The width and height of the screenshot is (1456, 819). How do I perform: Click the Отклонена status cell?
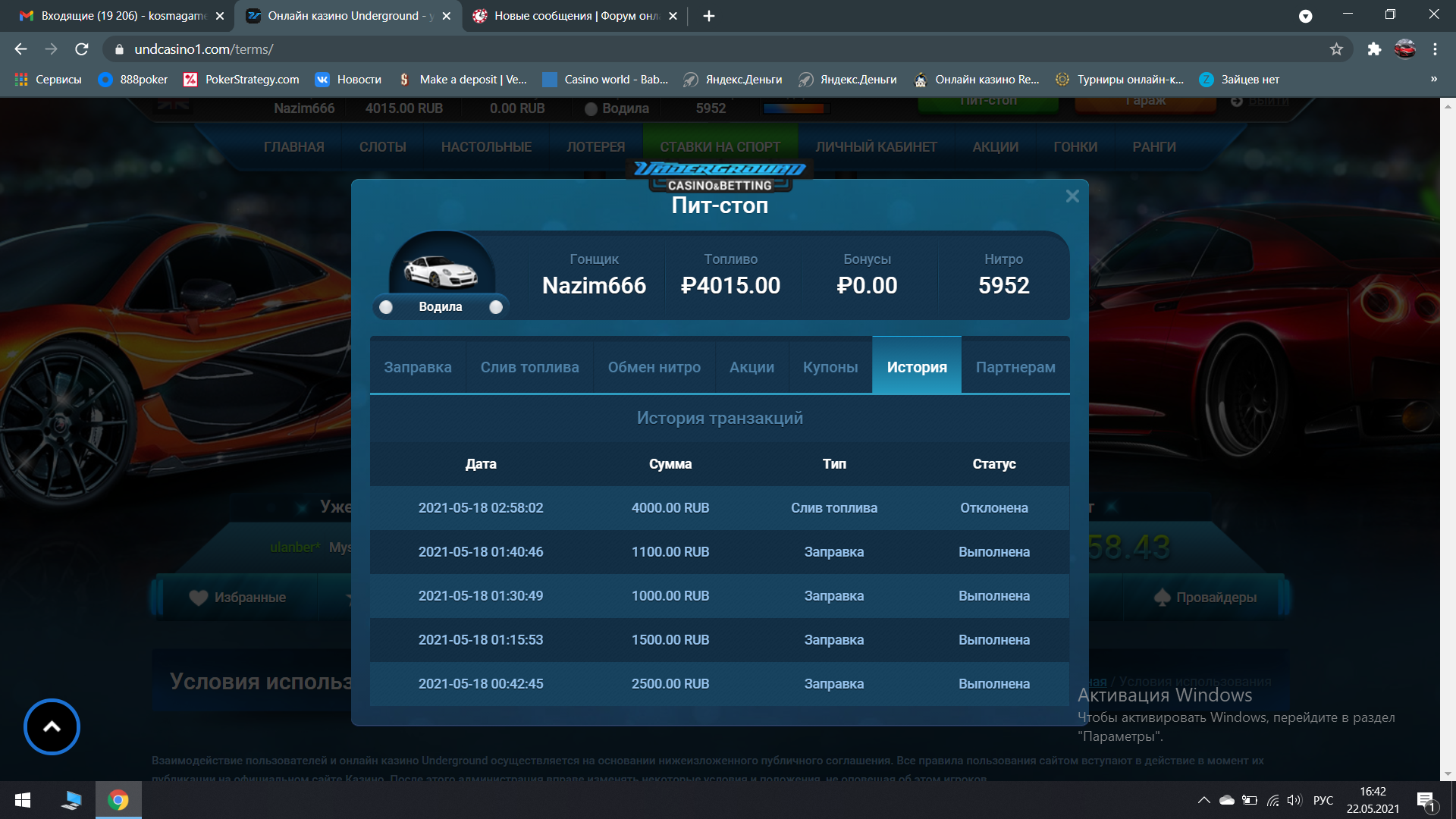coord(994,508)
